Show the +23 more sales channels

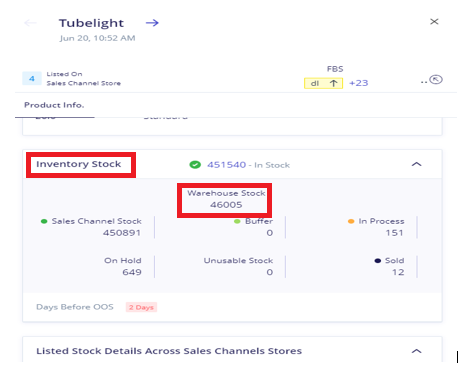coord(359,83)
